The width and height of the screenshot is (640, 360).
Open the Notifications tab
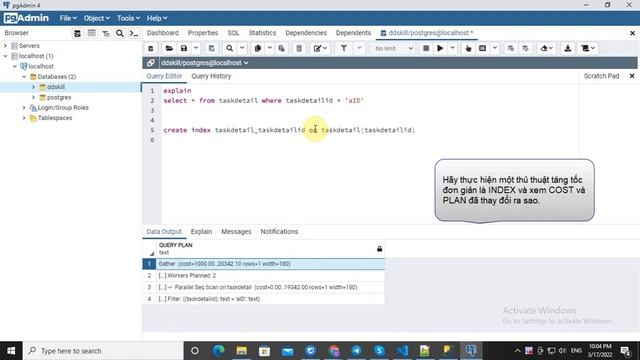(x=279, y=232)
